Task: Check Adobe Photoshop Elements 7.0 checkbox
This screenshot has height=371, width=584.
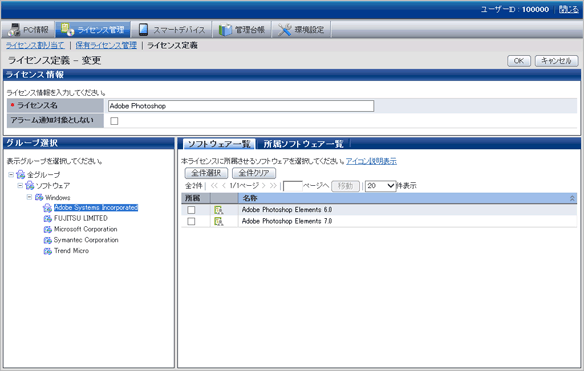Action: click(191, 221)
